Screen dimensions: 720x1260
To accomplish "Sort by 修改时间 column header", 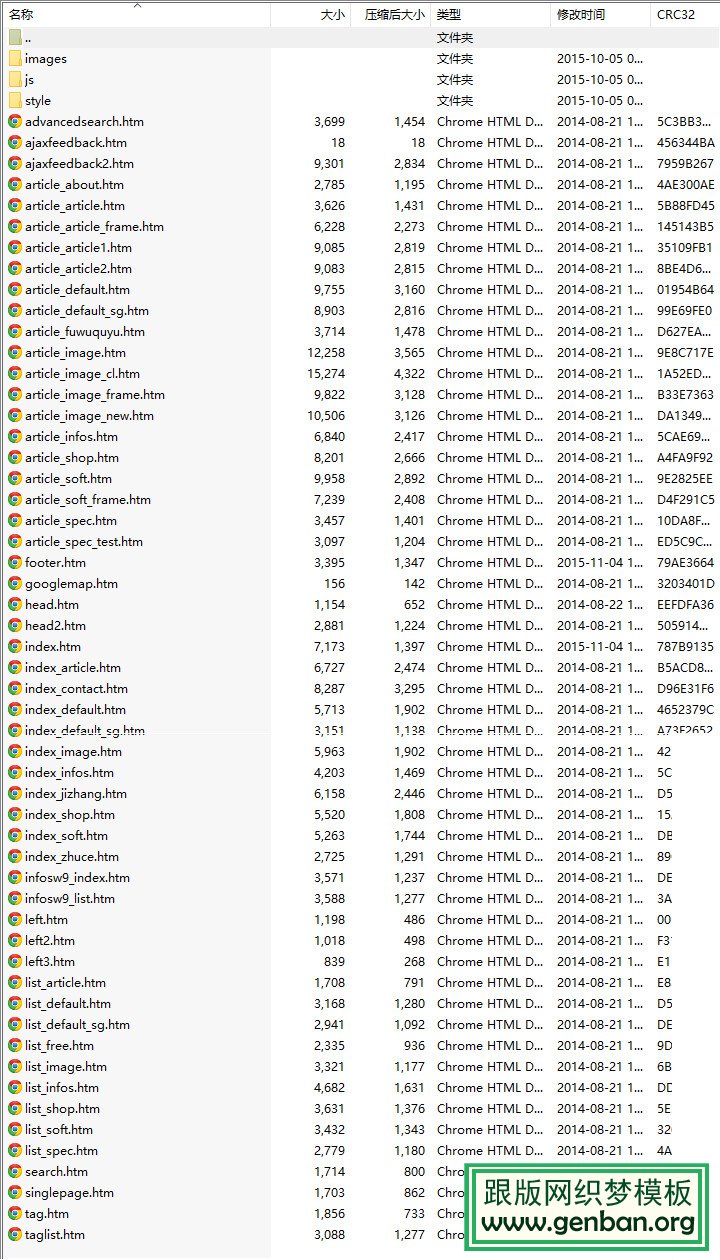I will point(581,15).
